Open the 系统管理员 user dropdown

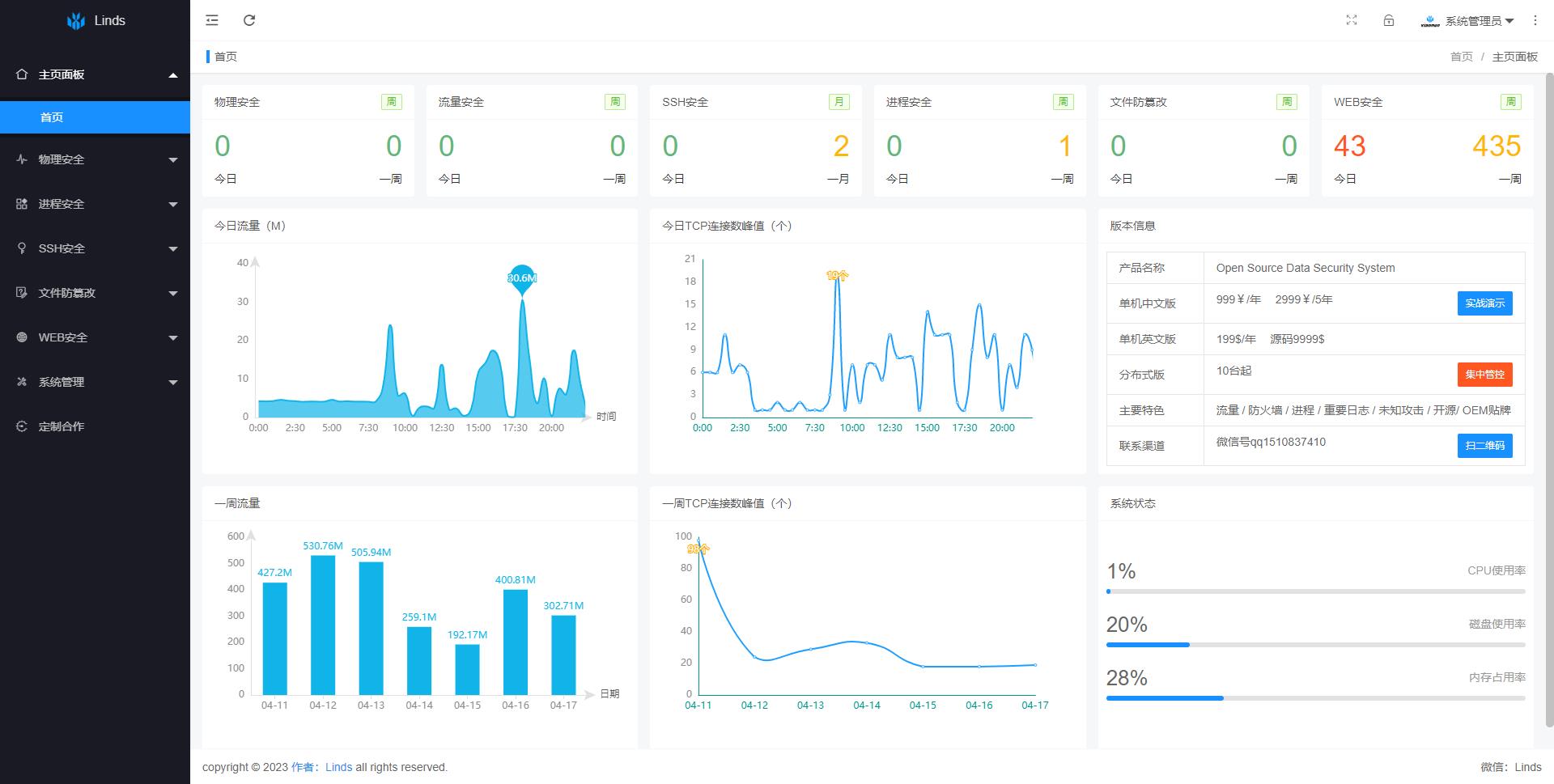point(1468,21)
